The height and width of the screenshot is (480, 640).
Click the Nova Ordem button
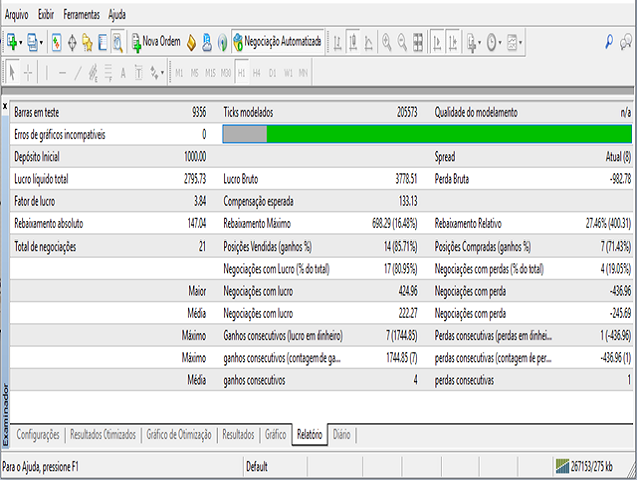[x=156, y=42]
